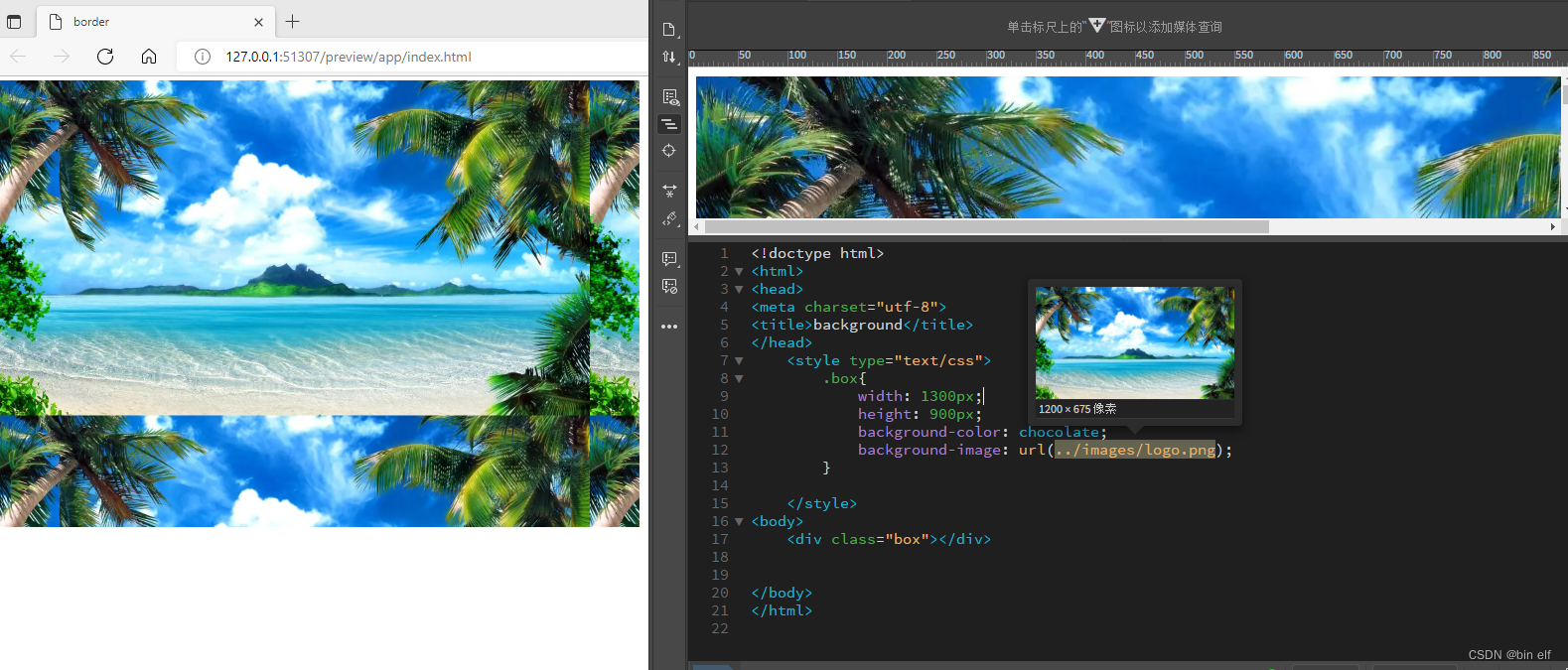Go to browser Home page
Viewport: 1568px width, 670px height.
point(149,57)
